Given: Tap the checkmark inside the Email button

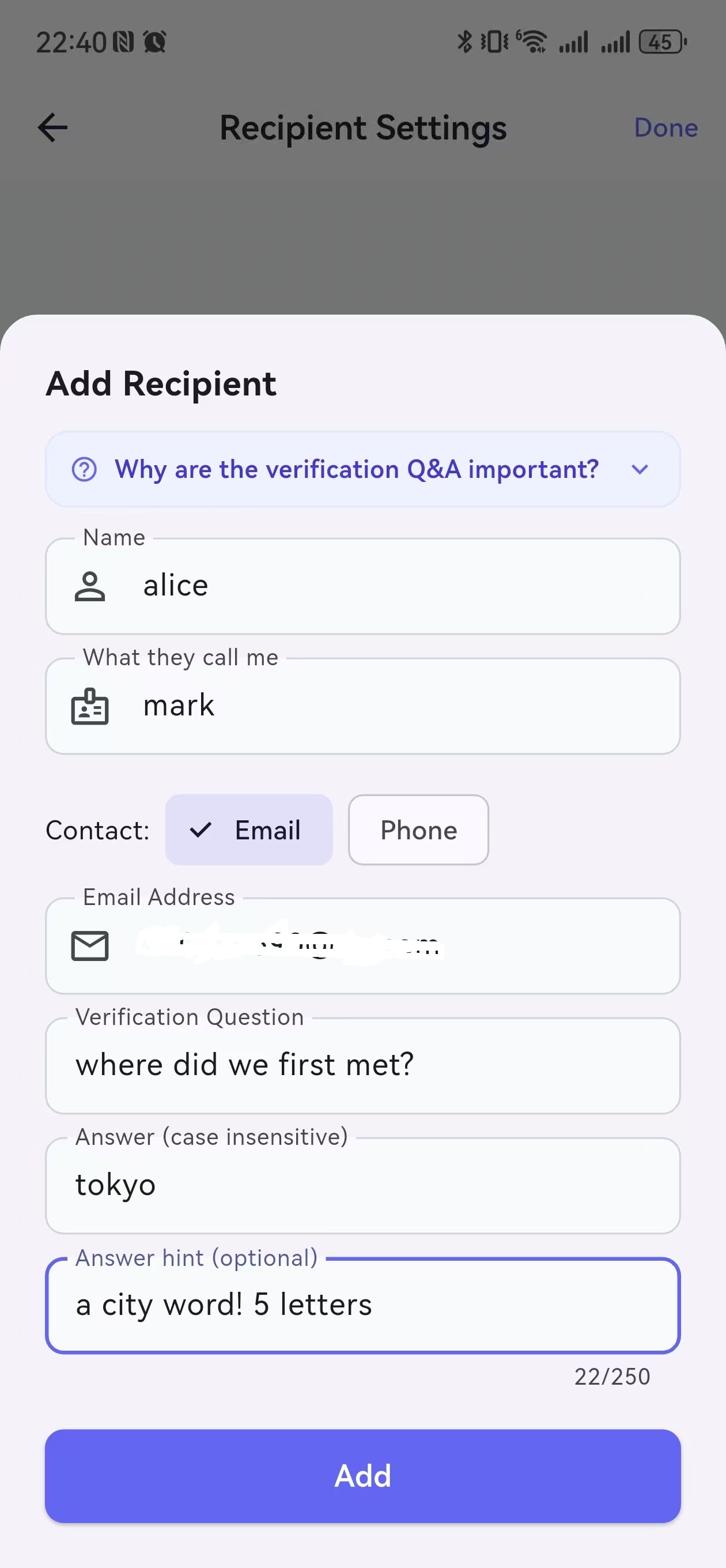Looking at the screenshot, I should pyautogui.click(x=202, y=830).
